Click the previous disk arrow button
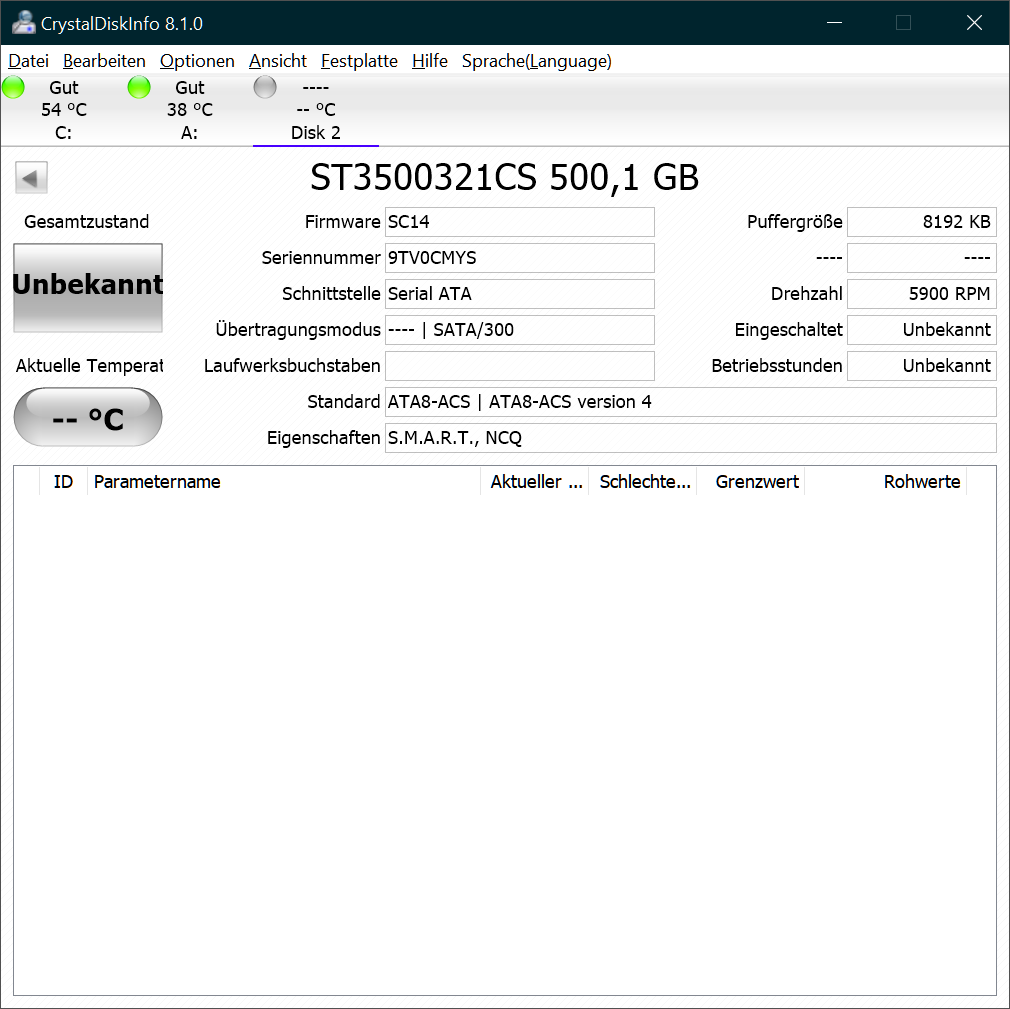The height and width of the screenshot is (1009, 1010). click(x=31, y=177)
